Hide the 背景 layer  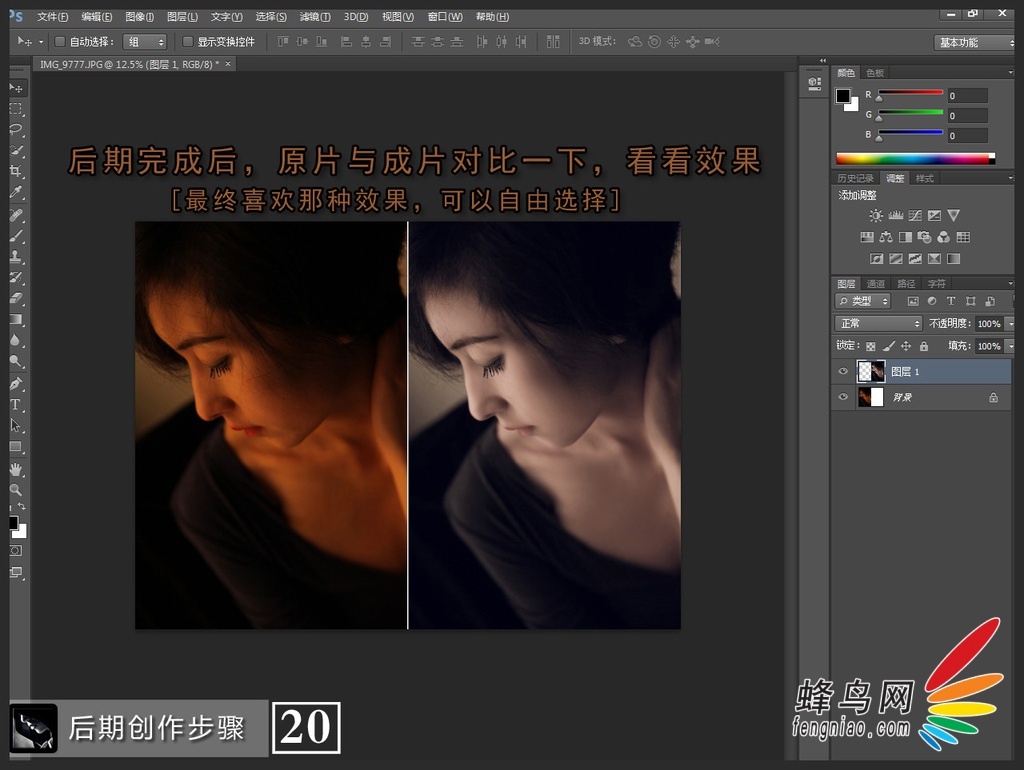(x=843, y=397)
